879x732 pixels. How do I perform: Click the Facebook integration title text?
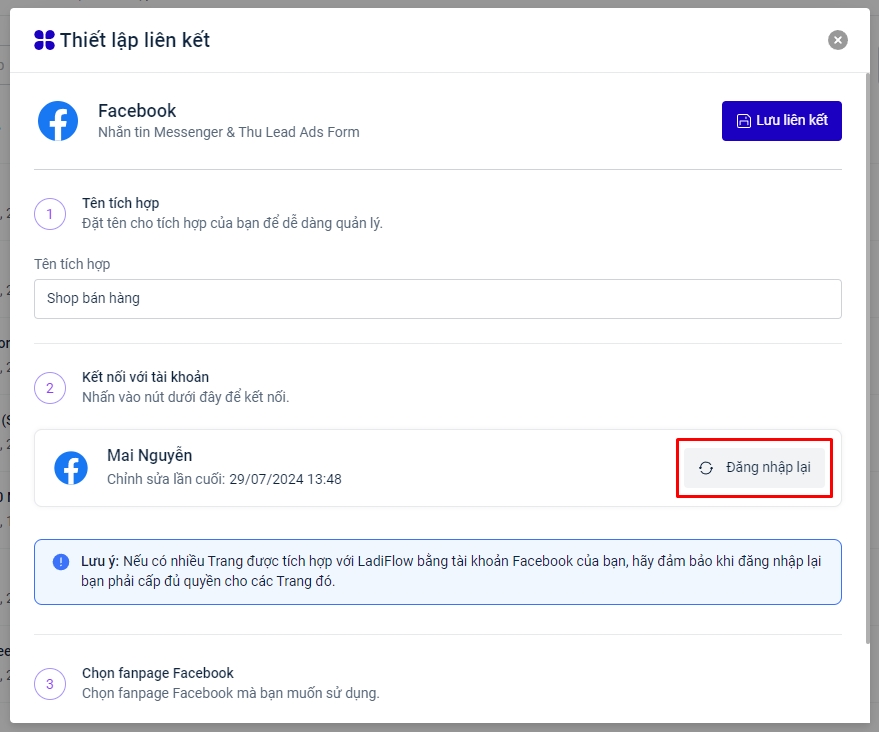point(137,111)
